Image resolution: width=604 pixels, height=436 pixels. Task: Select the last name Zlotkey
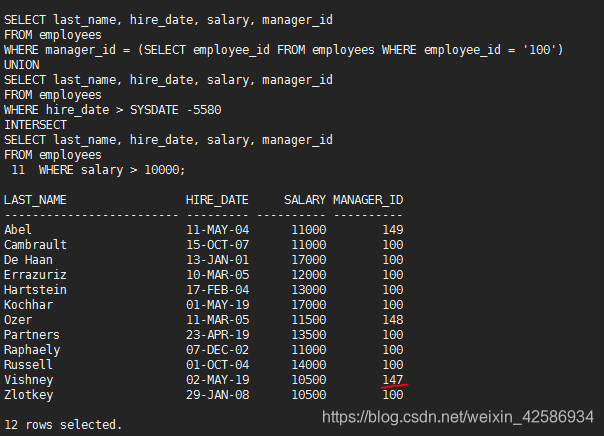pos(29,395)
